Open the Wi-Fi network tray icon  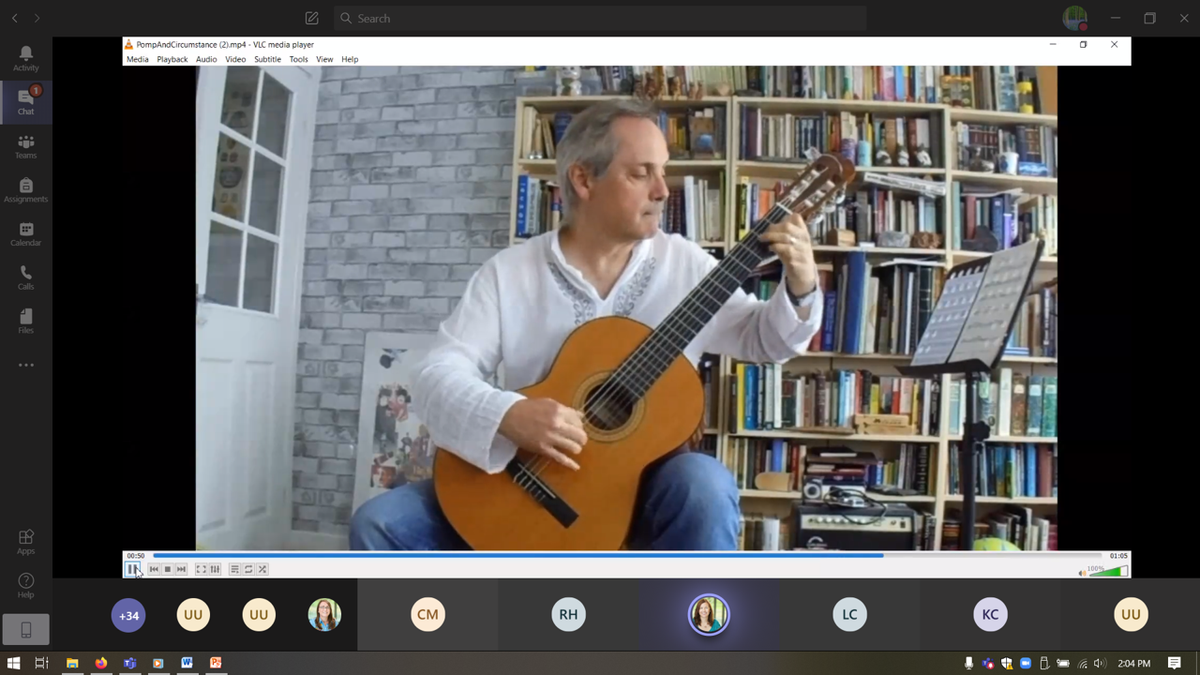[x=1083, y=664]
